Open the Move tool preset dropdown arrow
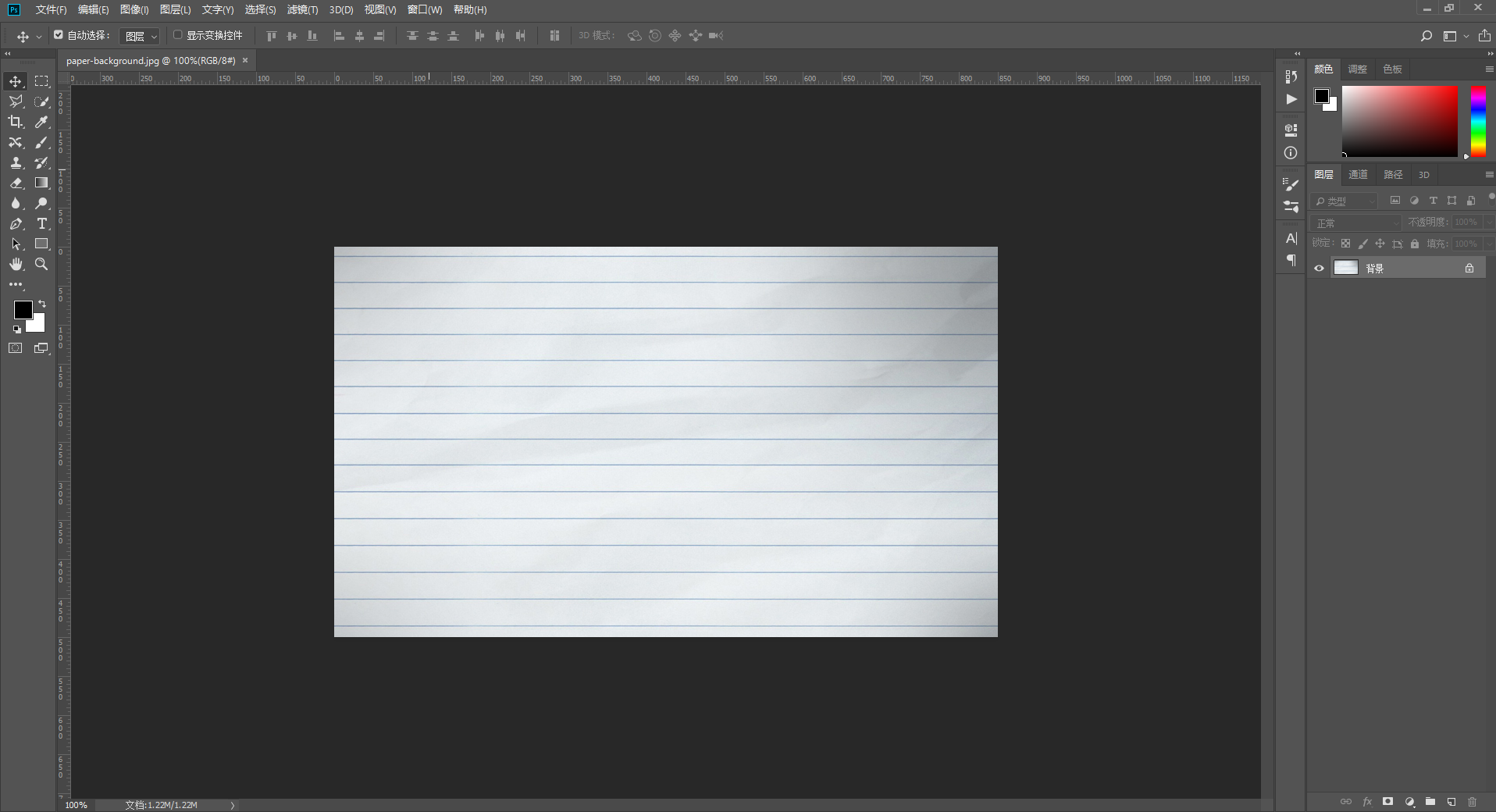 pyautogui.click(x=38, y=37)
